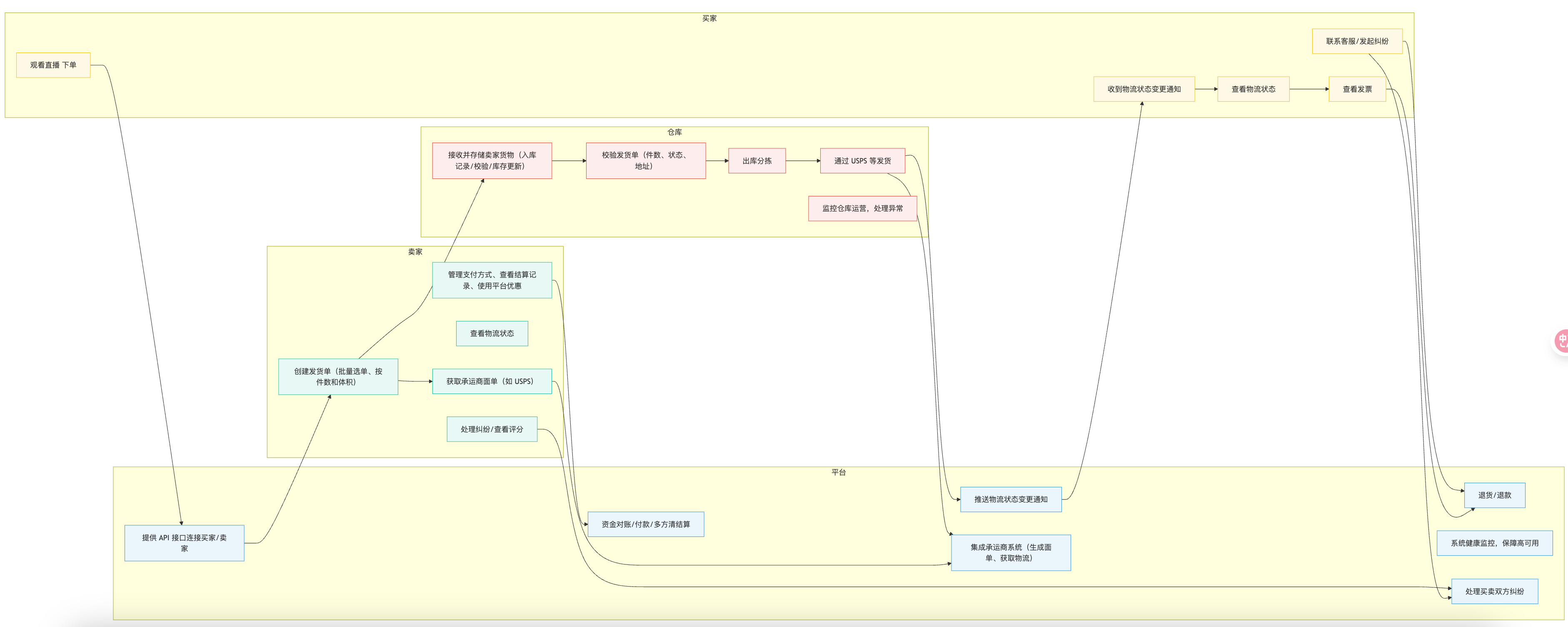Select the 资金对账/付款/多方清结算 node
The image size is (1568, 627).
(646, 524)
